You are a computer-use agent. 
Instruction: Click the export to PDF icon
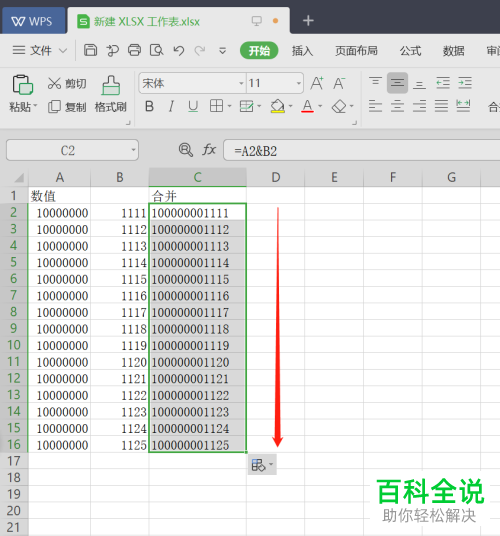click(x=112, y=50)
